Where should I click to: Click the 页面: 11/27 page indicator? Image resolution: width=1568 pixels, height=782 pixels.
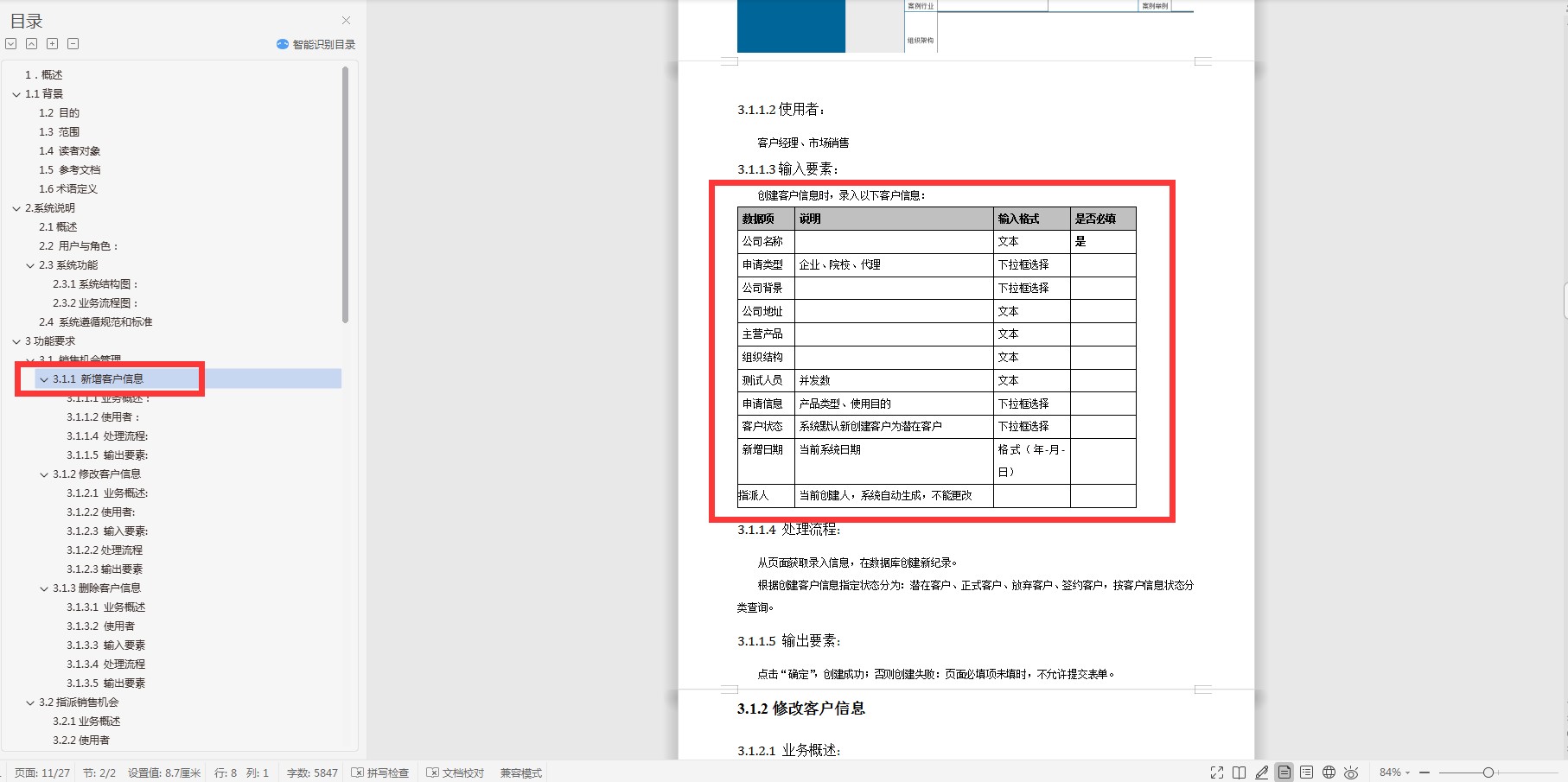[x=42, y=772]
